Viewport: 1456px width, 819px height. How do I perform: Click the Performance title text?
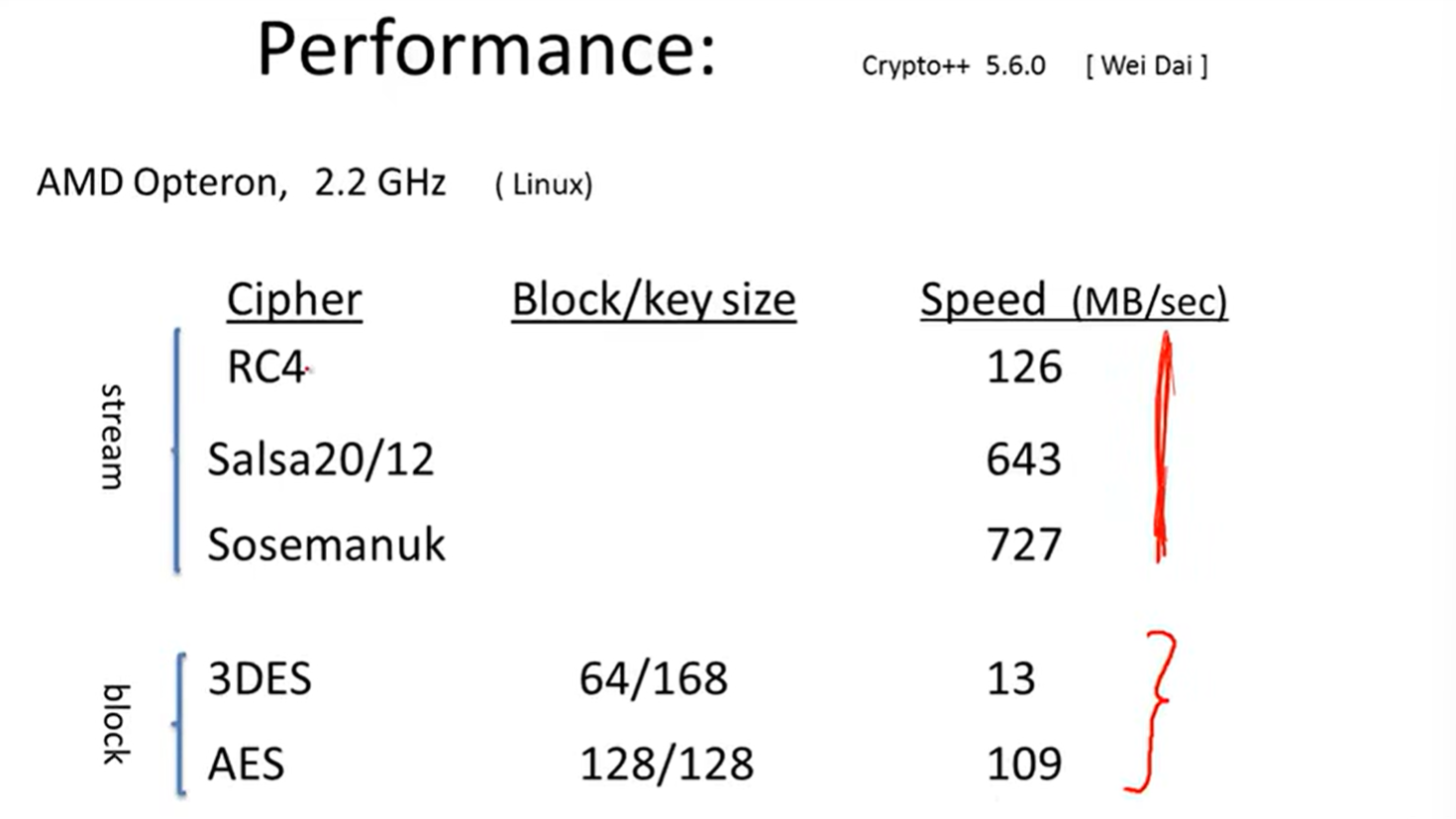486,50
